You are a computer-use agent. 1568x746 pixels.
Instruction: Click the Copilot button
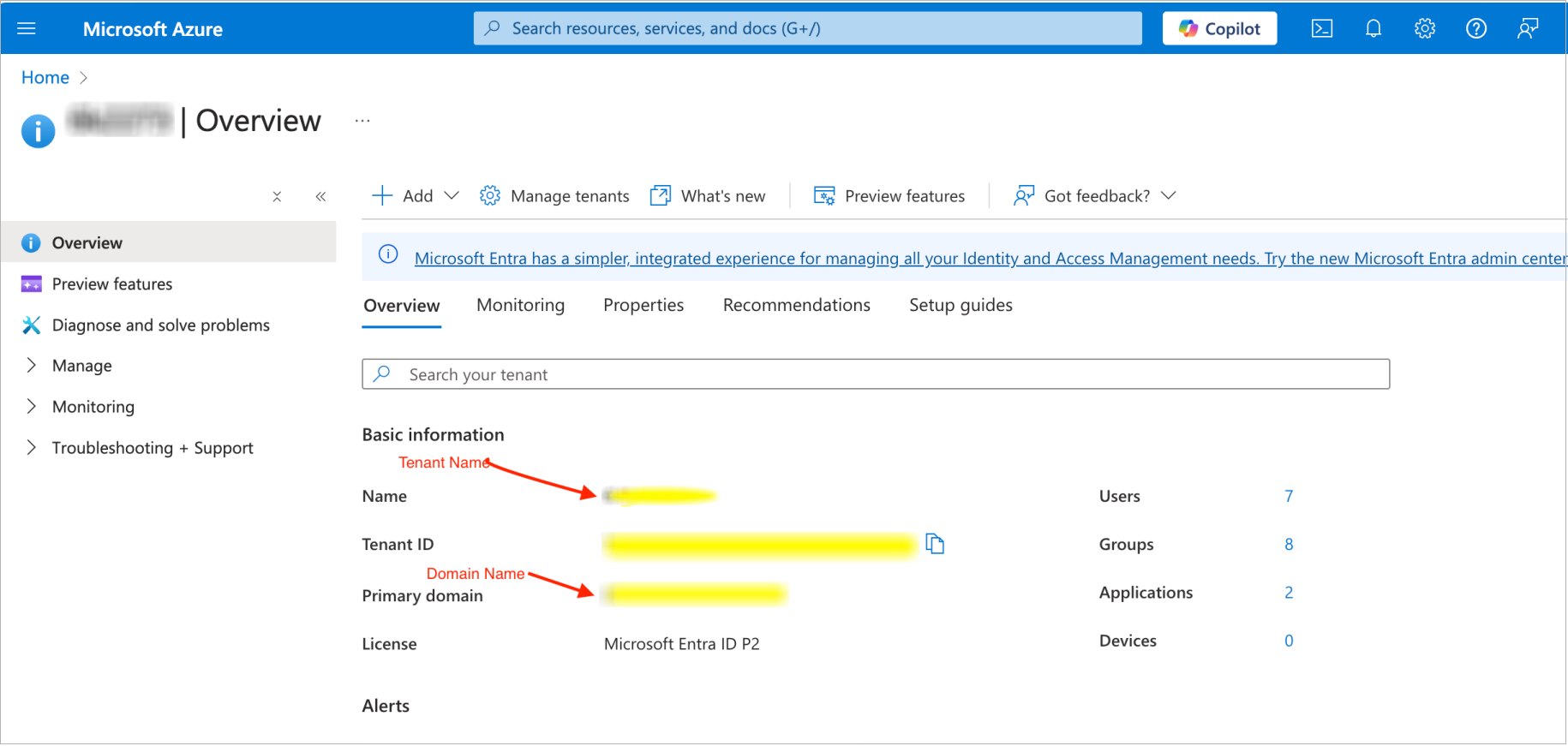pos(1219,28)
